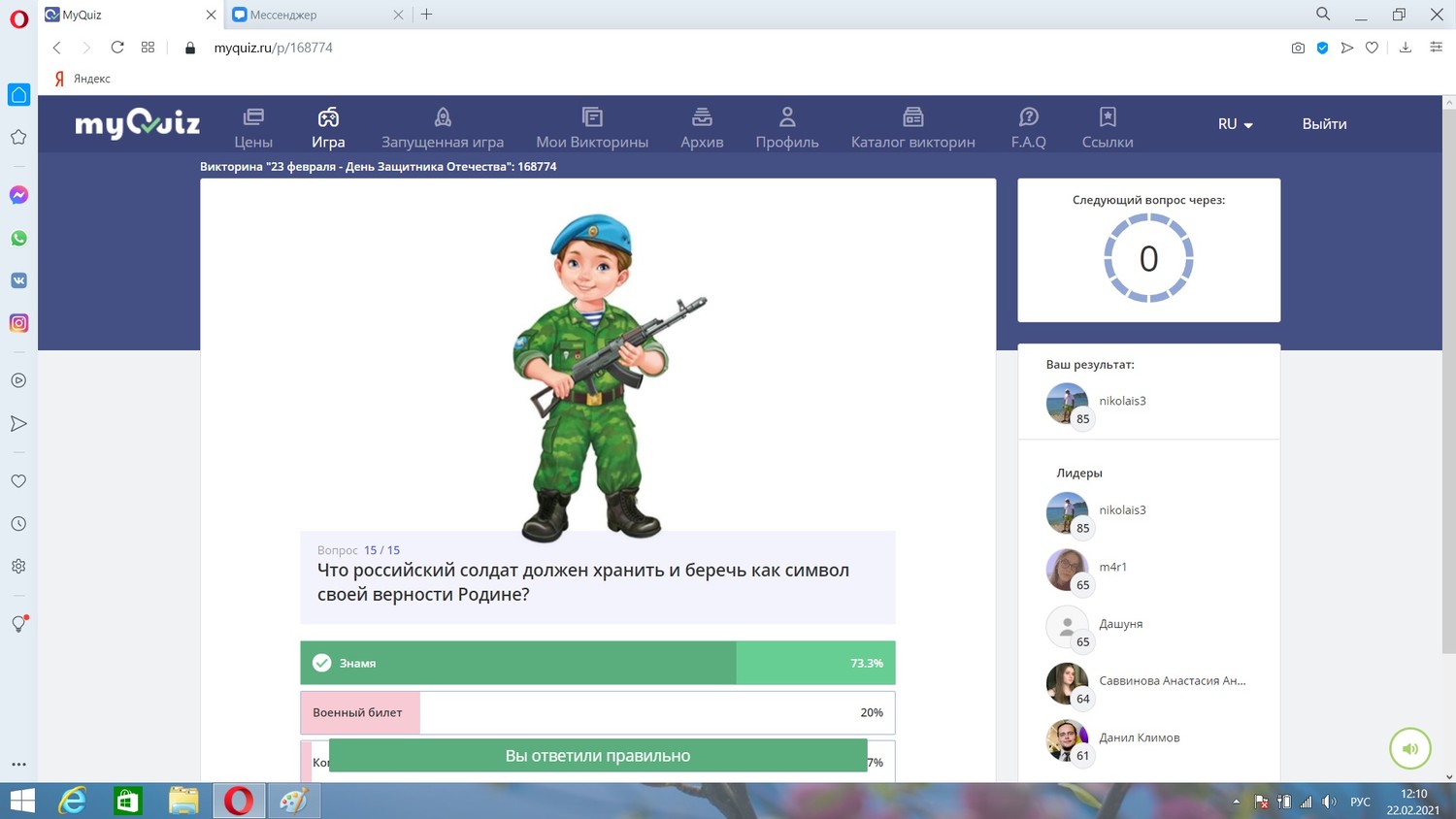Click the Военный билет answer bar

597,712
